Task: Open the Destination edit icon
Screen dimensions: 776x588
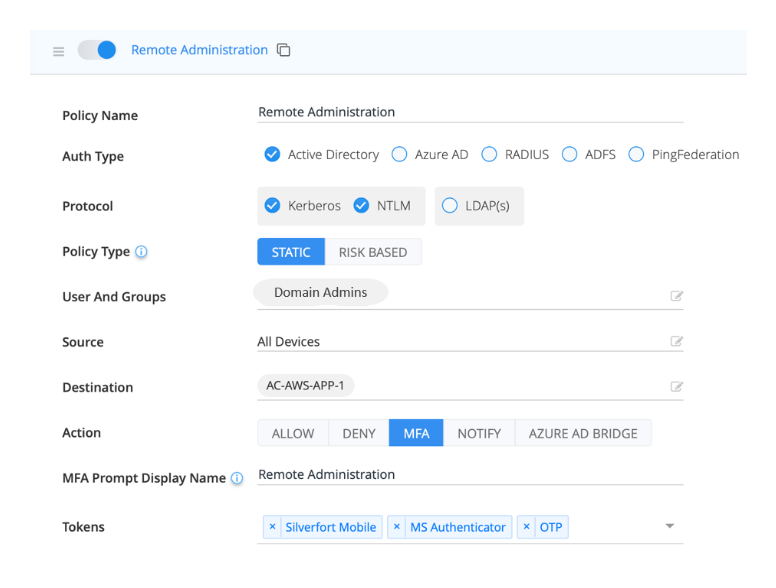Action: 677,387
